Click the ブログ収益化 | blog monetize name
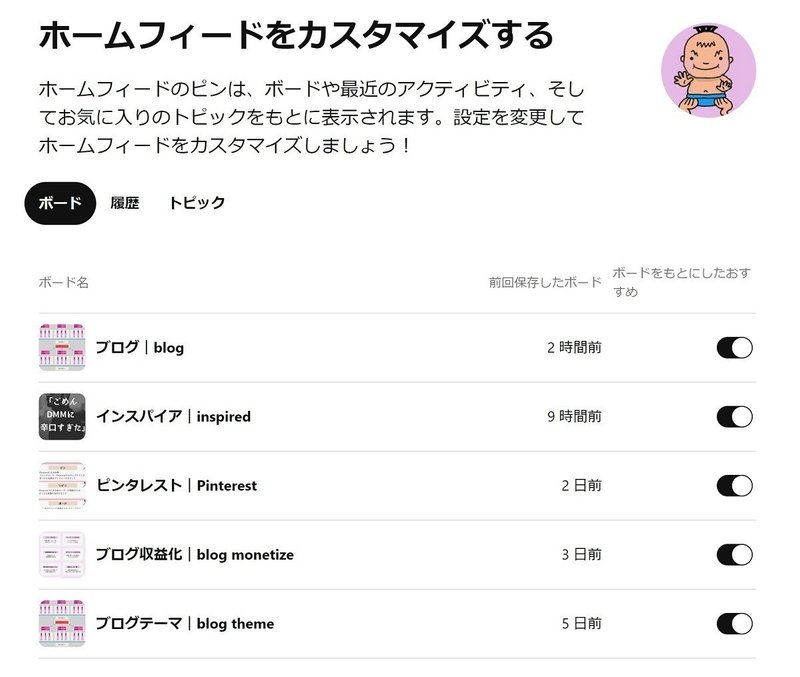The image size is (800, 677). (x=195, y=555)
